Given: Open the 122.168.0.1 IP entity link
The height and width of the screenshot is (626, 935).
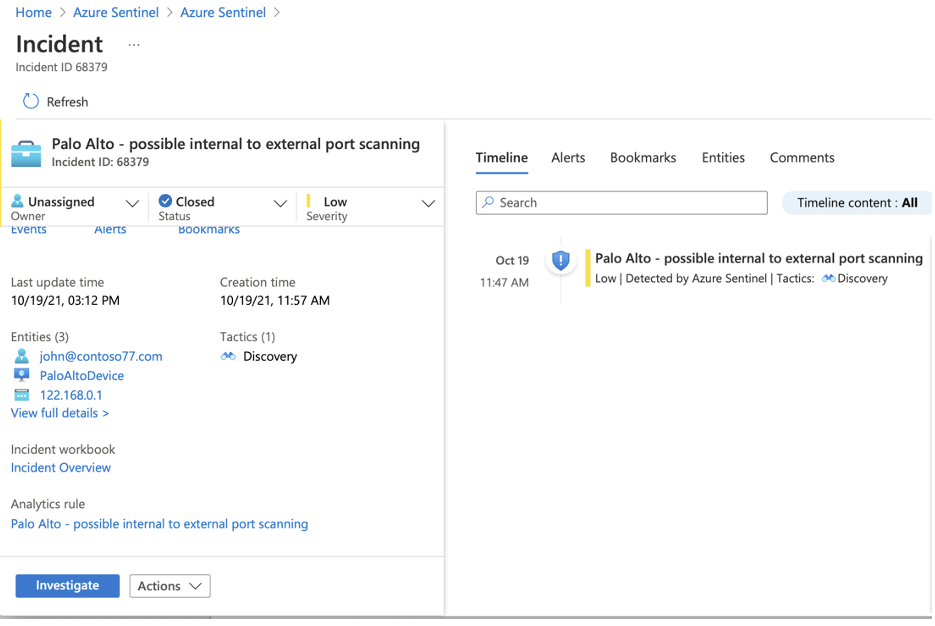Looking at the screenshot, I should (71, 395).
